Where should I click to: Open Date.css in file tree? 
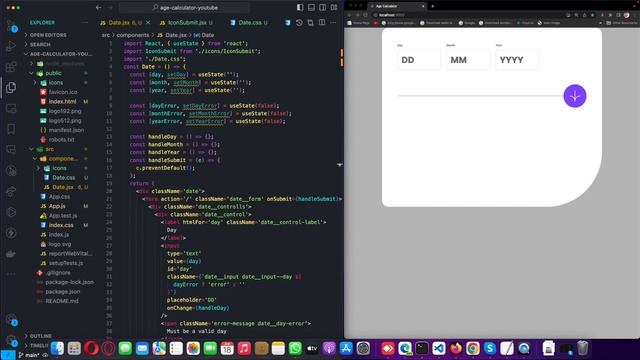point(64,178)
